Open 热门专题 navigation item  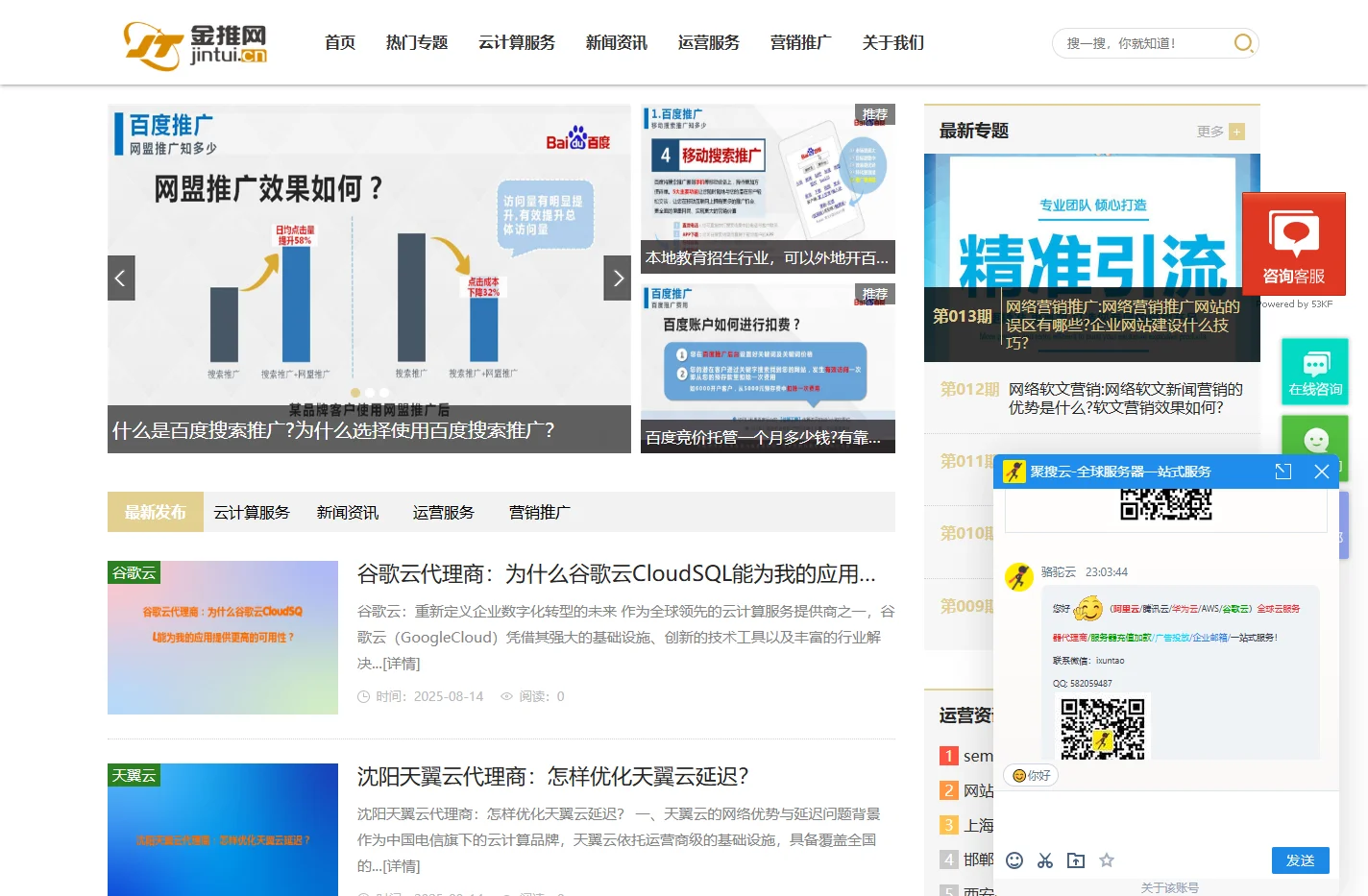click(417, 42)
